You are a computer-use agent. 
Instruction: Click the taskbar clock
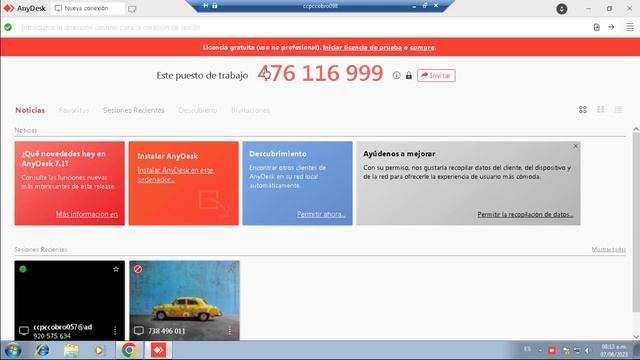click(613, 351)
